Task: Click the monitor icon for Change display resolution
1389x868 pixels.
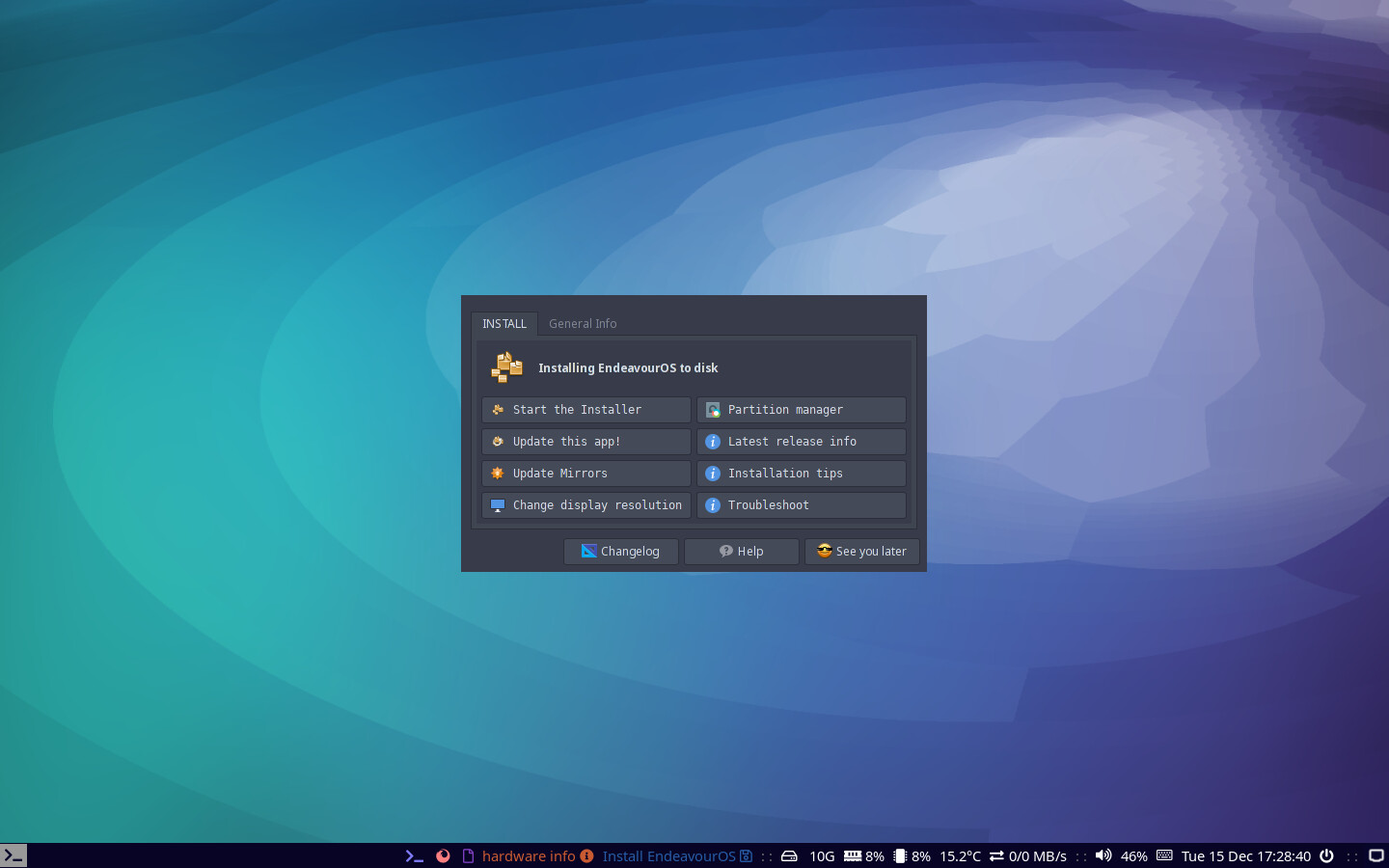Action: (497, 504)
